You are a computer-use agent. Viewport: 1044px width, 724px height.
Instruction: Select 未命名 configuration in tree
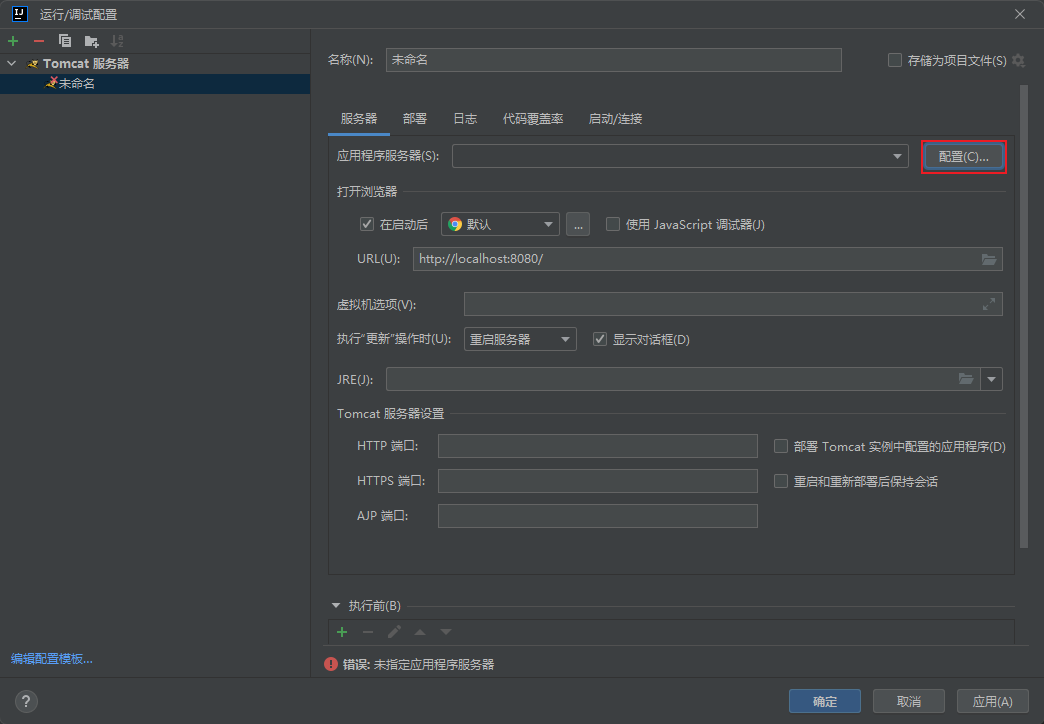[155, 83]
